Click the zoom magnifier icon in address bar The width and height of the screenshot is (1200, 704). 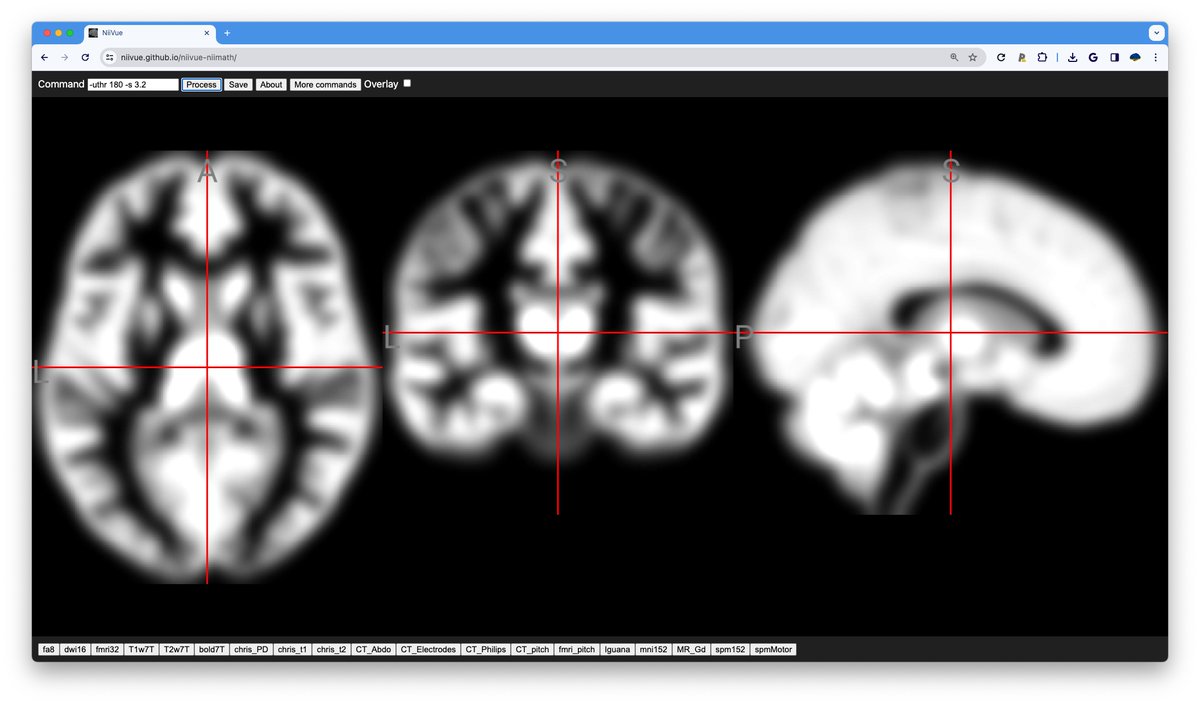tap(954, 57)
